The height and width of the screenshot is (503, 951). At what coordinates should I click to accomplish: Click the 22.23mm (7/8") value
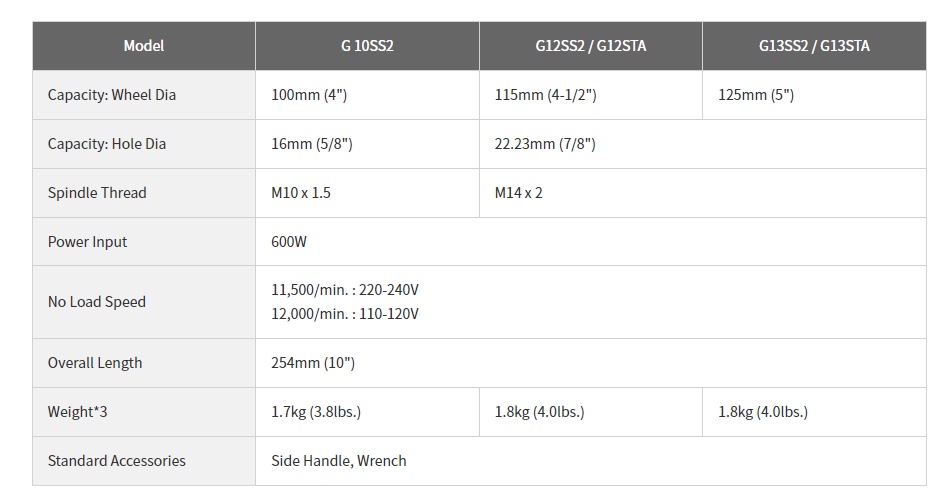click(545, 144)
